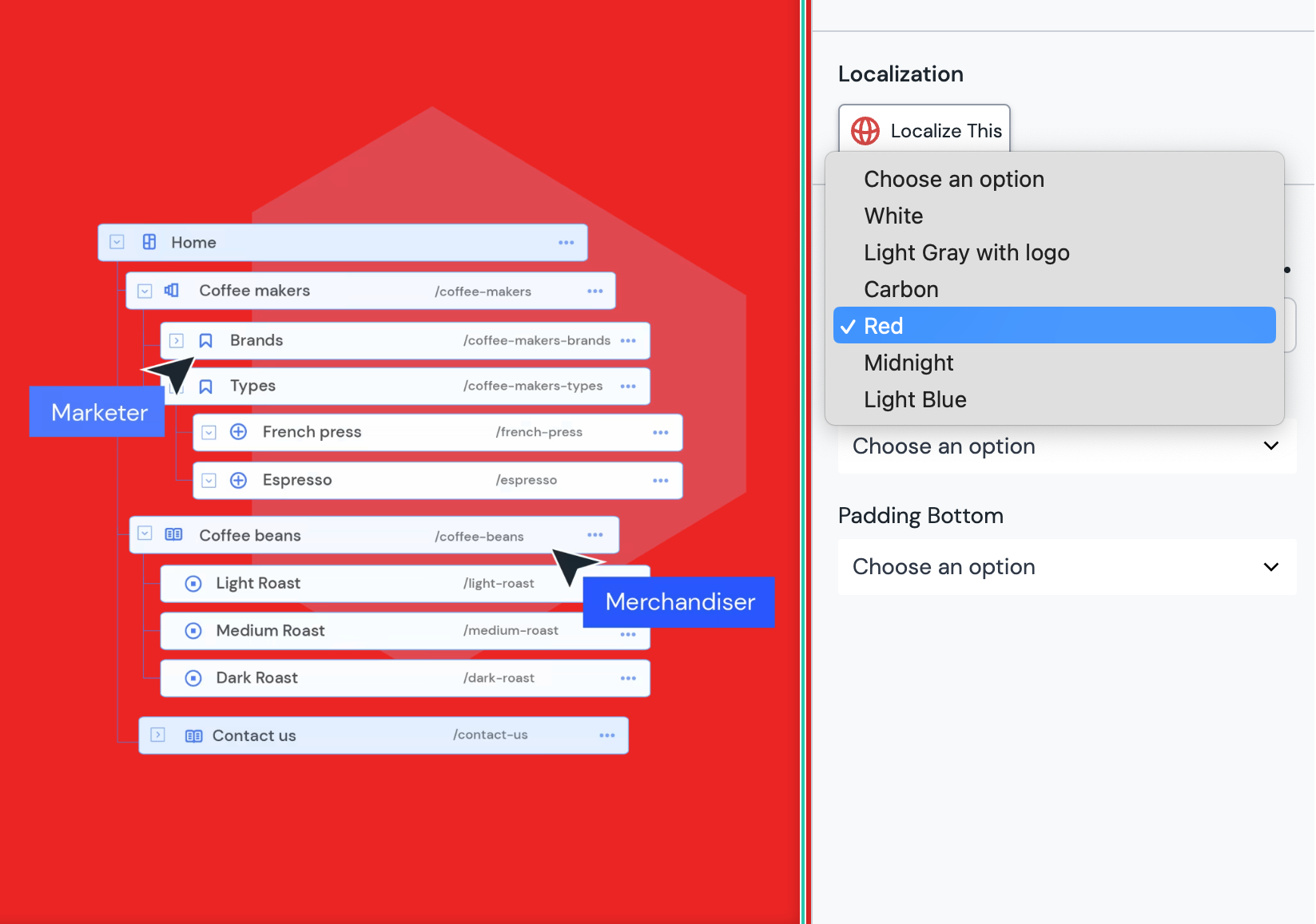Click the plus-circle icon beside French press
Screen dimensions: 1316x924
pos(238,431)
